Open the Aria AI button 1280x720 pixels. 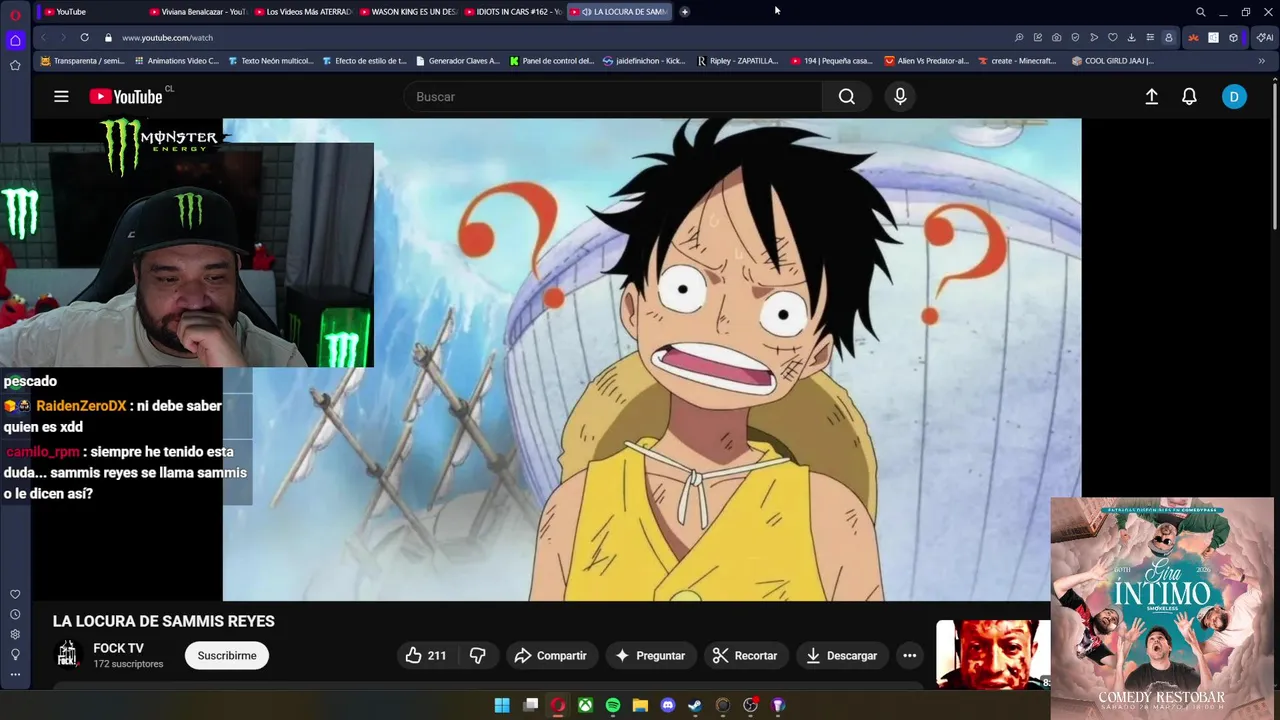pyautogui.click(x=1265, y=37)
